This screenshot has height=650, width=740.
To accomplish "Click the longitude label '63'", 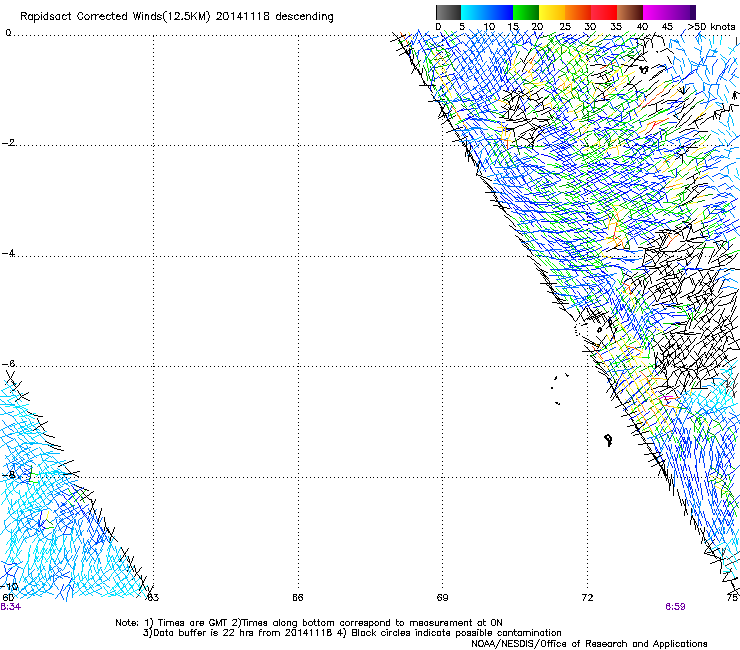I will [153, 598].
